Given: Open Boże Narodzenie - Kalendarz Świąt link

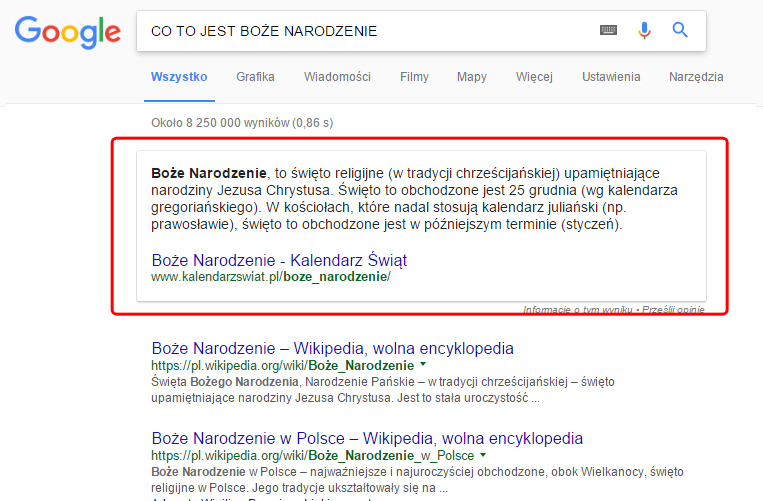Looking at the screenshot, I should (x=279, y=260).
